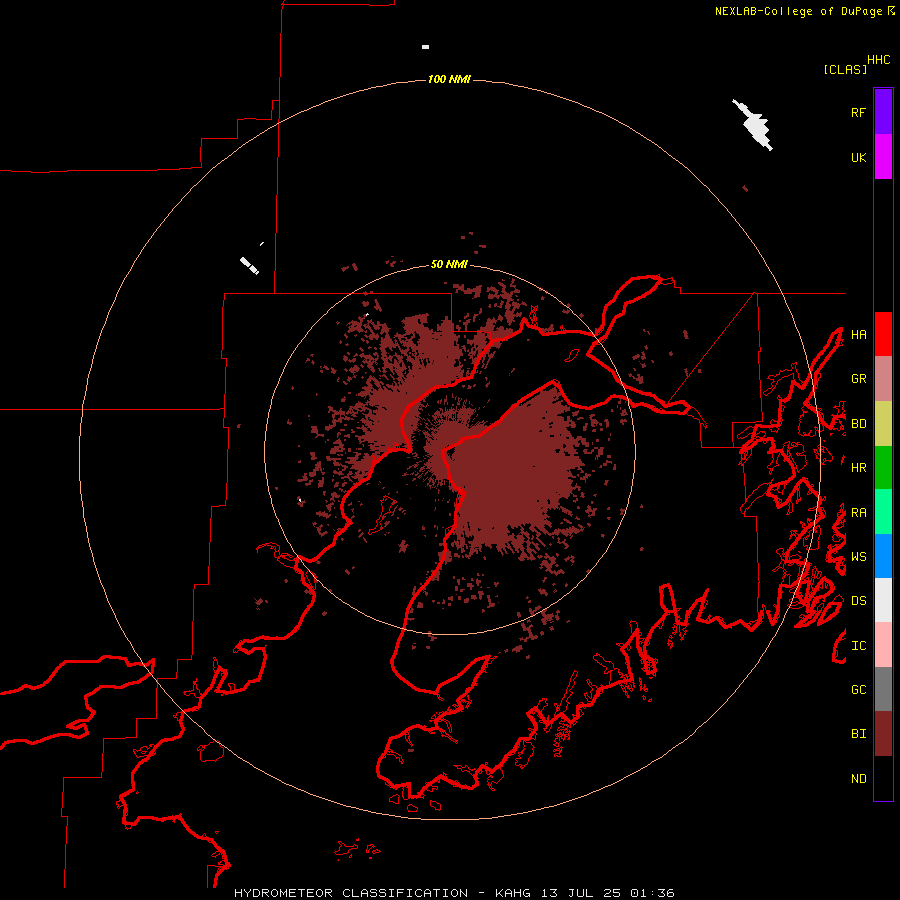Click the GR legend label

[x=858, y=379]
